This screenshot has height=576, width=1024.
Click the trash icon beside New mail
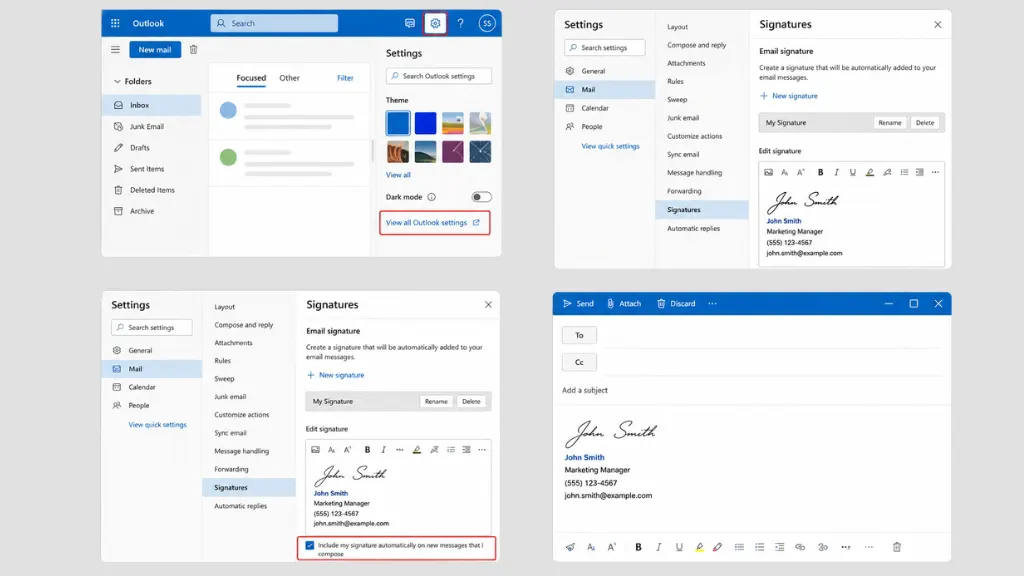[x=193, y=50]
